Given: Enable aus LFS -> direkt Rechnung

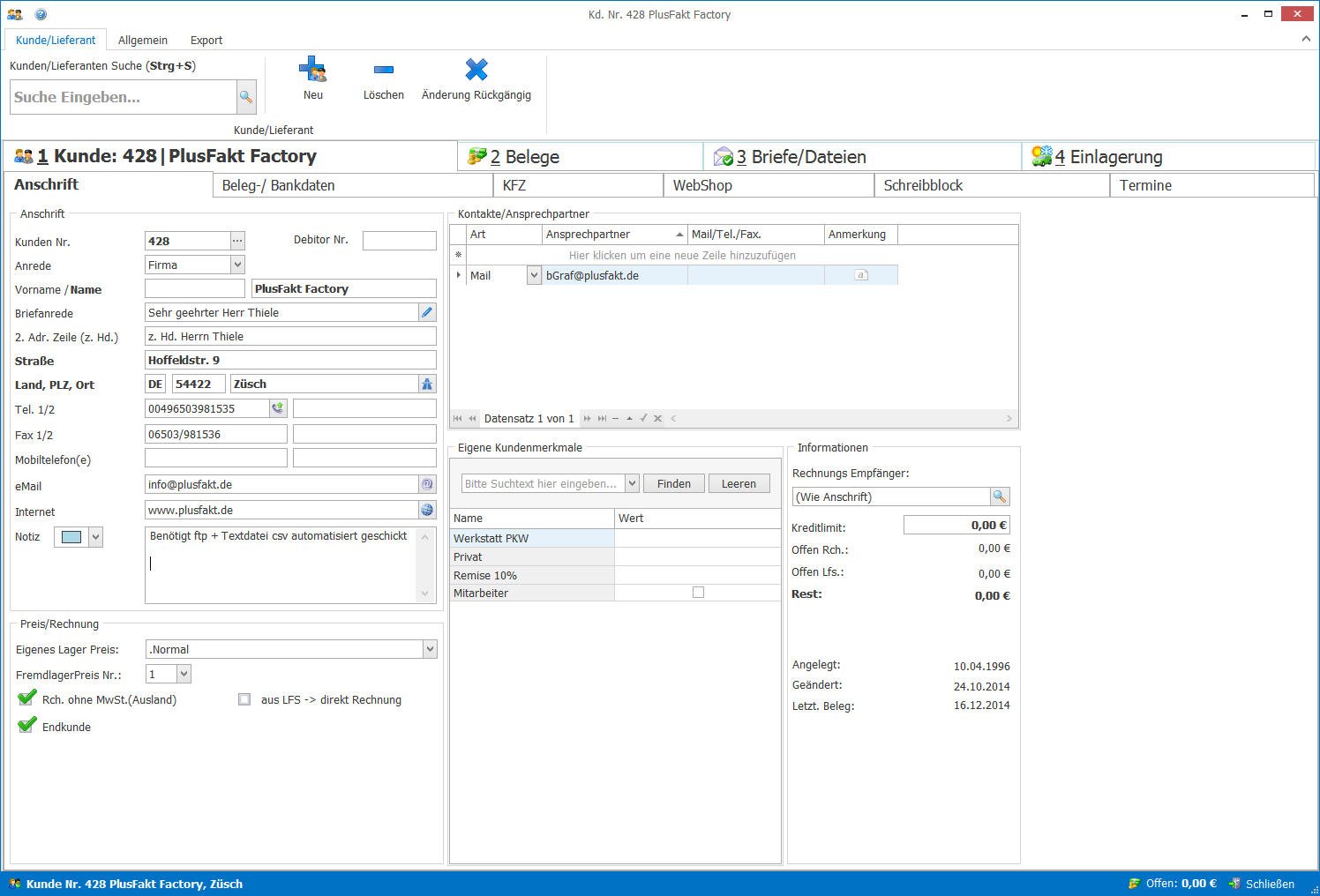Looking at the screenshot, I should point(244,699).
